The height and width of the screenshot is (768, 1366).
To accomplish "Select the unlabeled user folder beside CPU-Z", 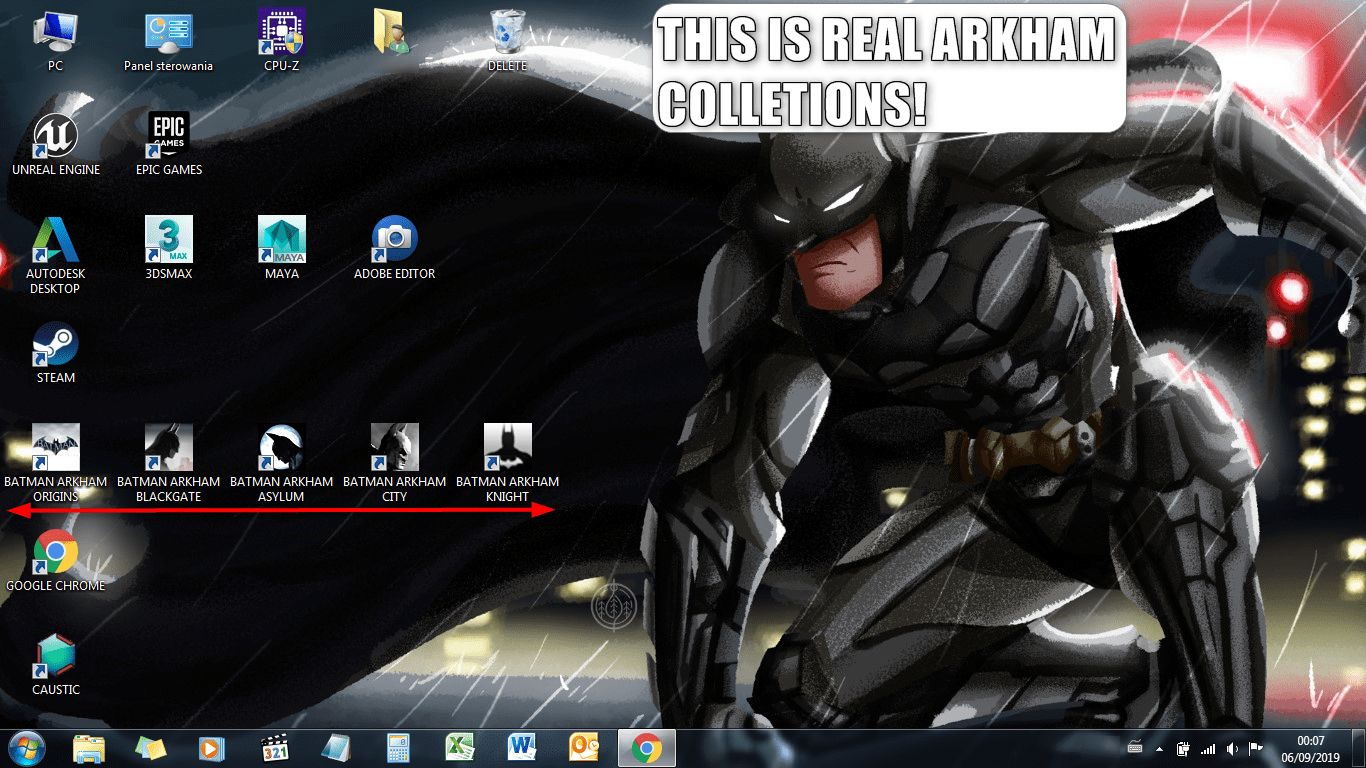I will click(394, 32).
